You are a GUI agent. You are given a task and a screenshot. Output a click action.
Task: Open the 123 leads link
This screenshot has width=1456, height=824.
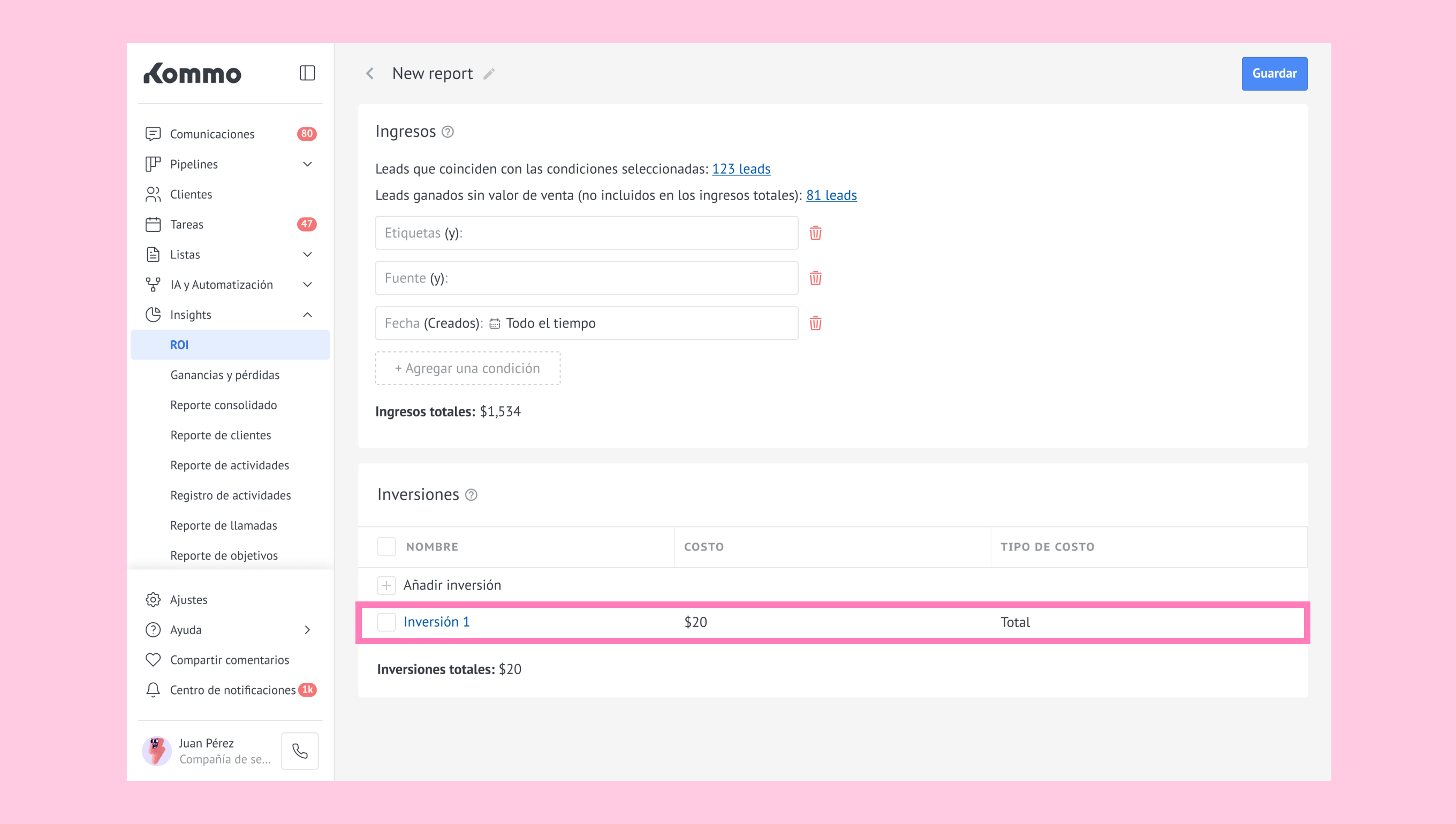pos(740,169)
